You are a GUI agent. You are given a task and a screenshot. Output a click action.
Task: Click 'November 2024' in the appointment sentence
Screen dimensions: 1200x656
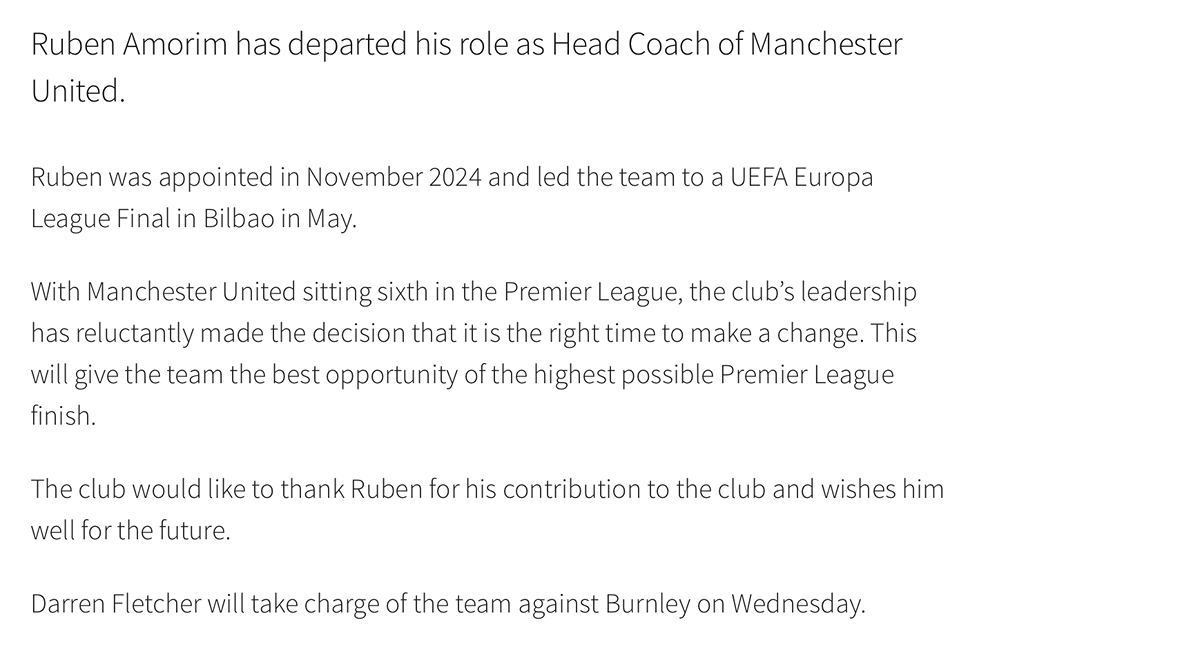(394, 178)
